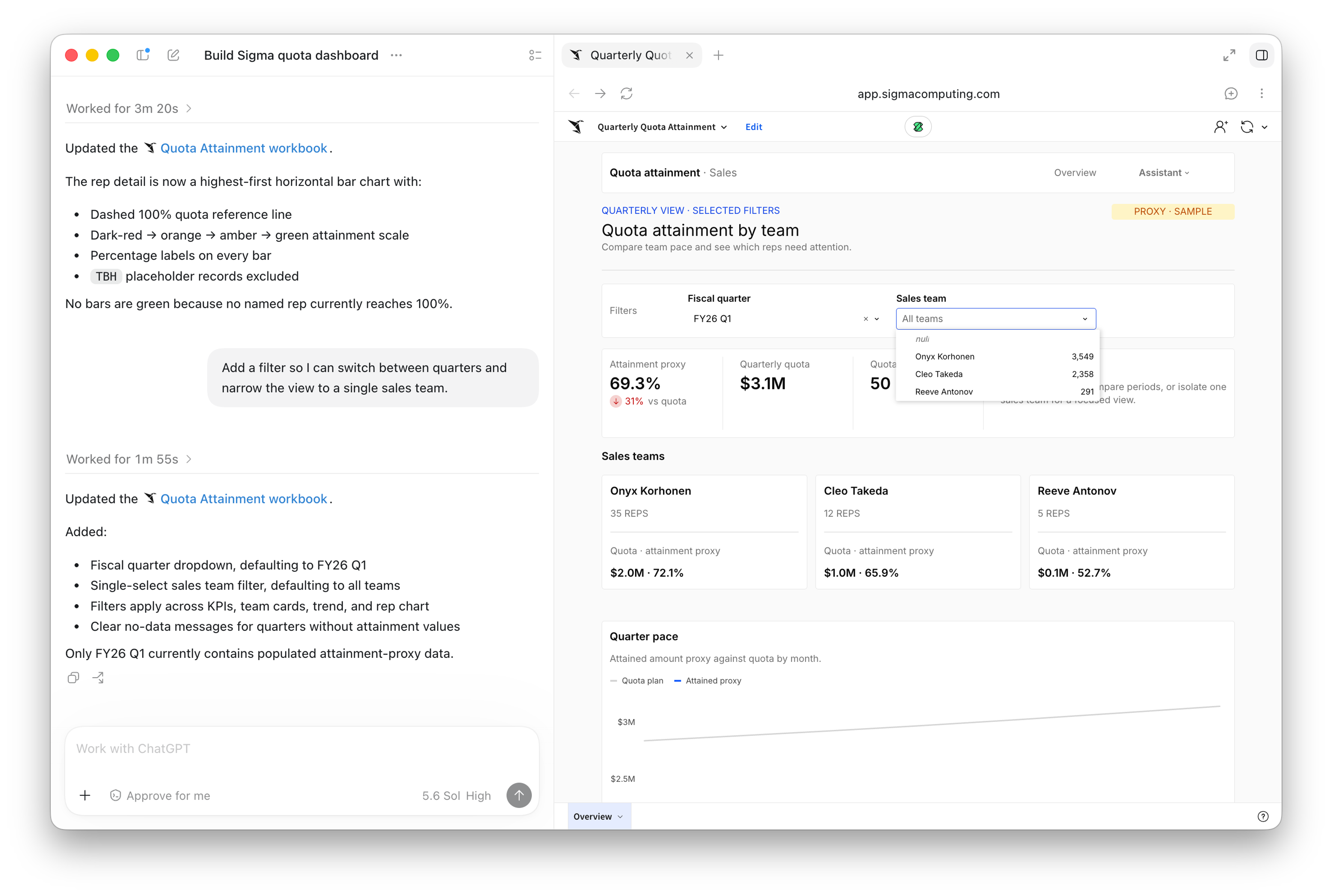Screen dimensions: 1332x896
Task: Open the share/add user icon
Action: 1221,127
